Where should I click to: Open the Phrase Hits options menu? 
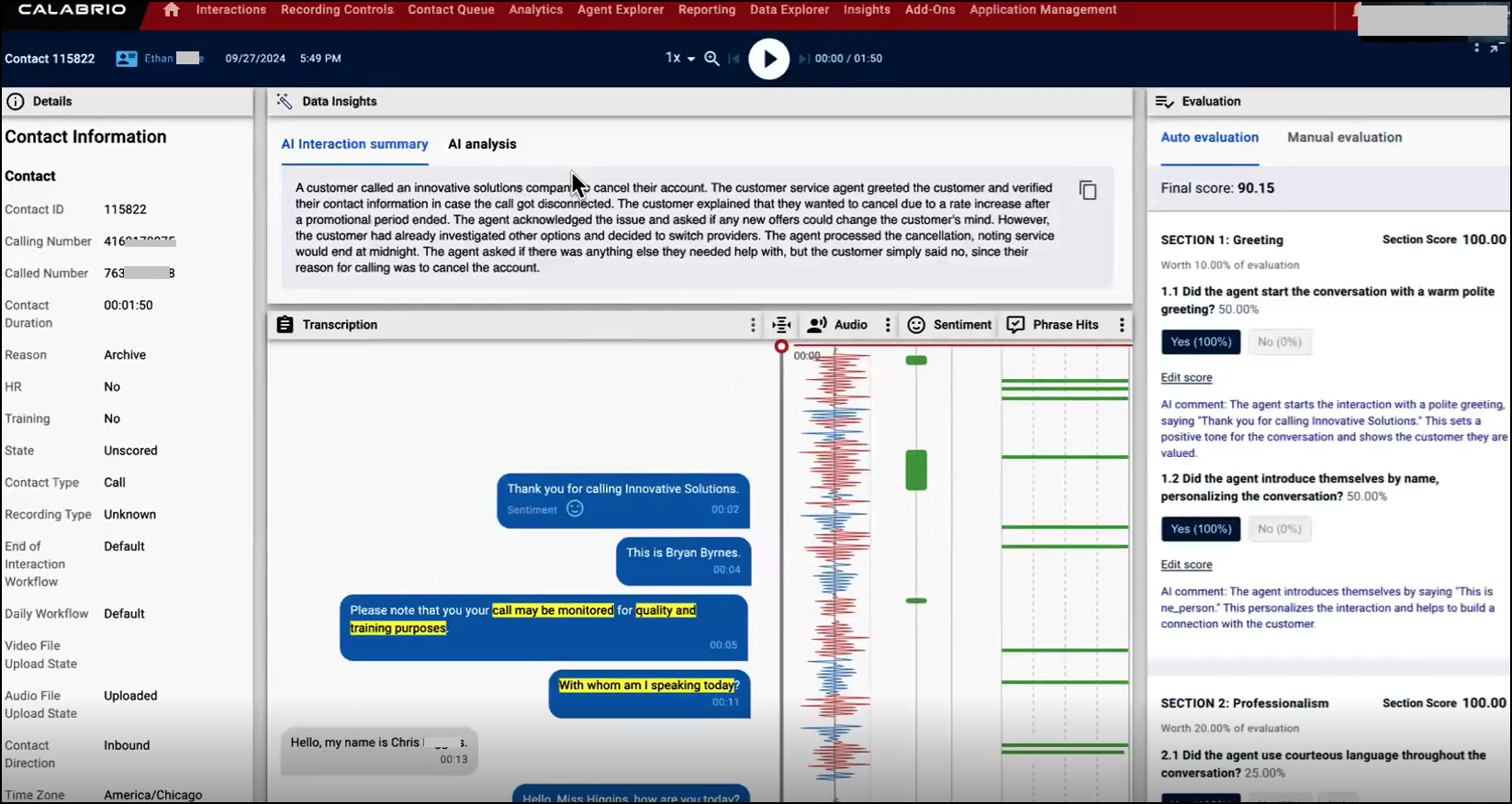click(x=1122, y=325)
